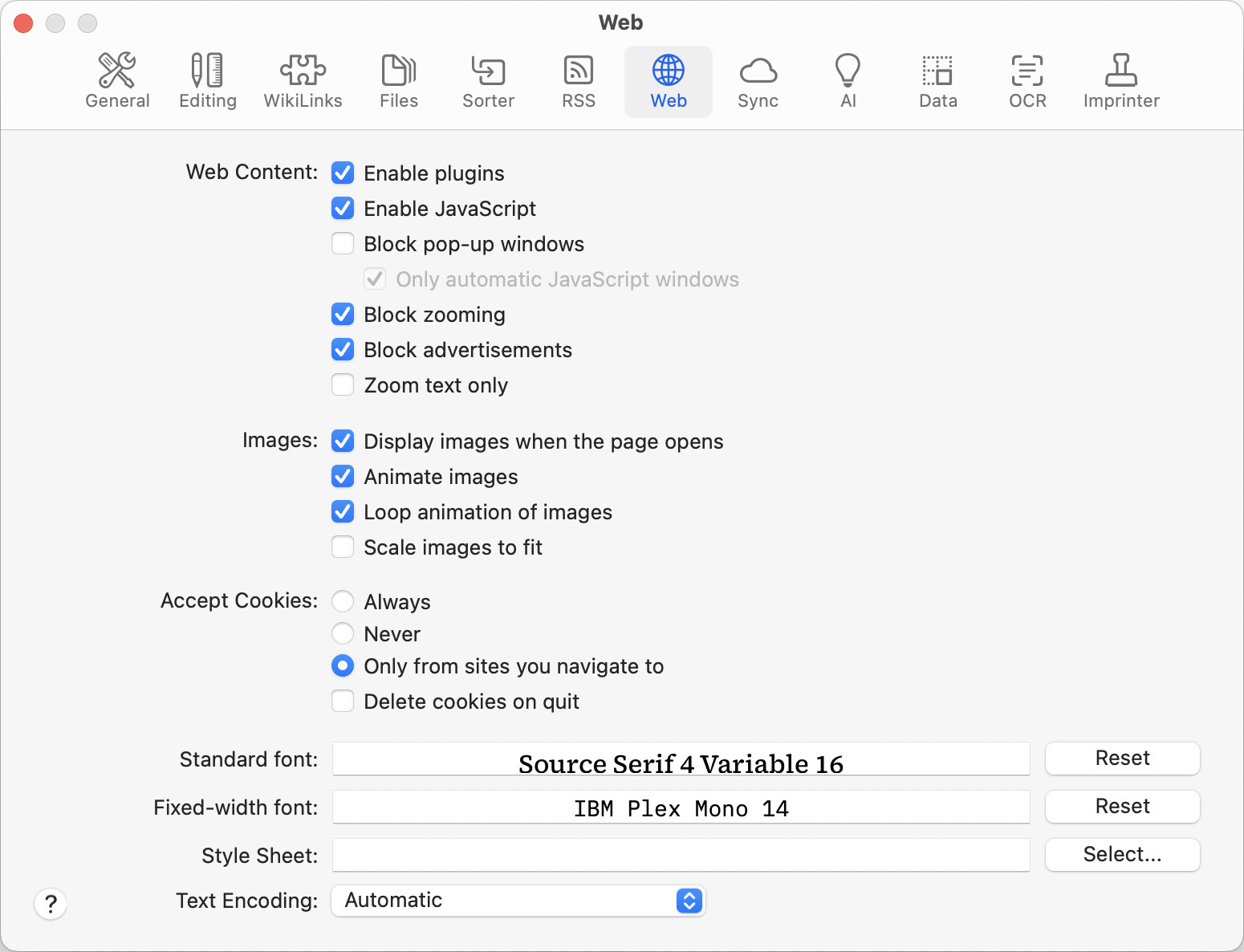Switch to the Files tab
This screenshot has width=1244, height=952.
(x=398, y=81)
